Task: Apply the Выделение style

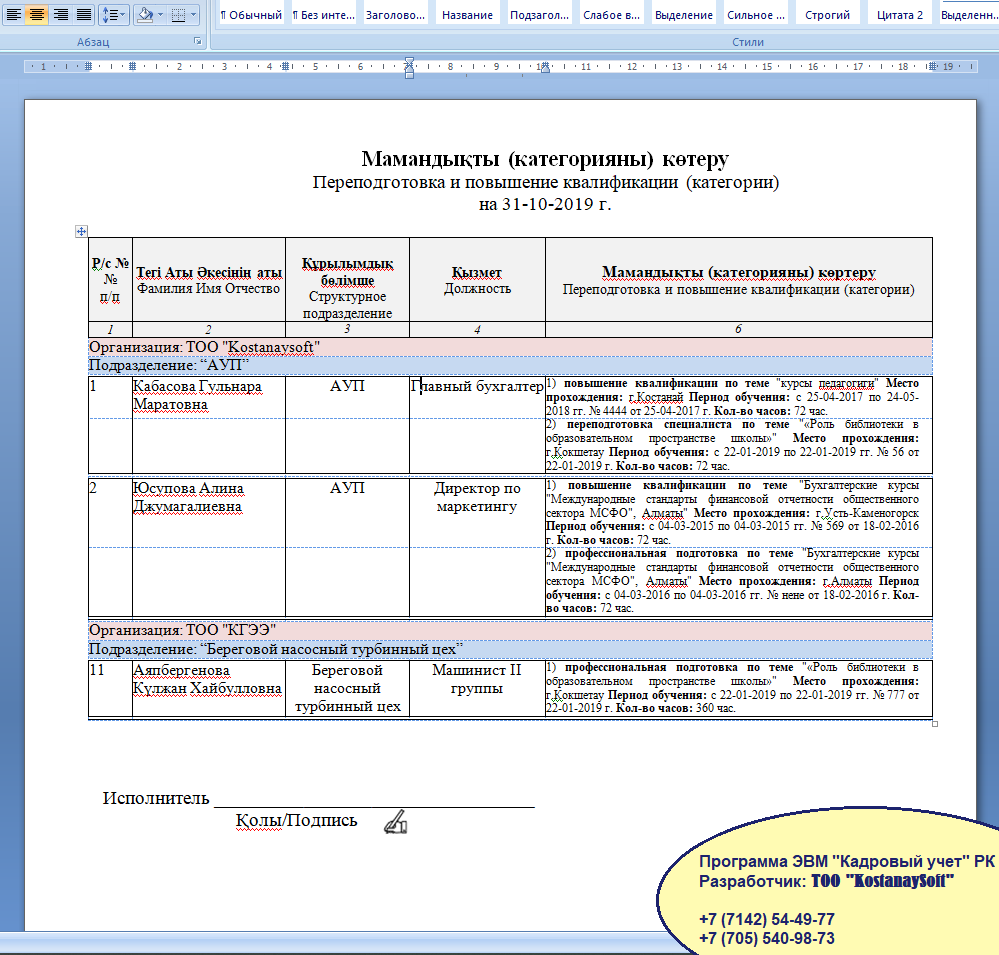Action: click(x=684, y=15)
